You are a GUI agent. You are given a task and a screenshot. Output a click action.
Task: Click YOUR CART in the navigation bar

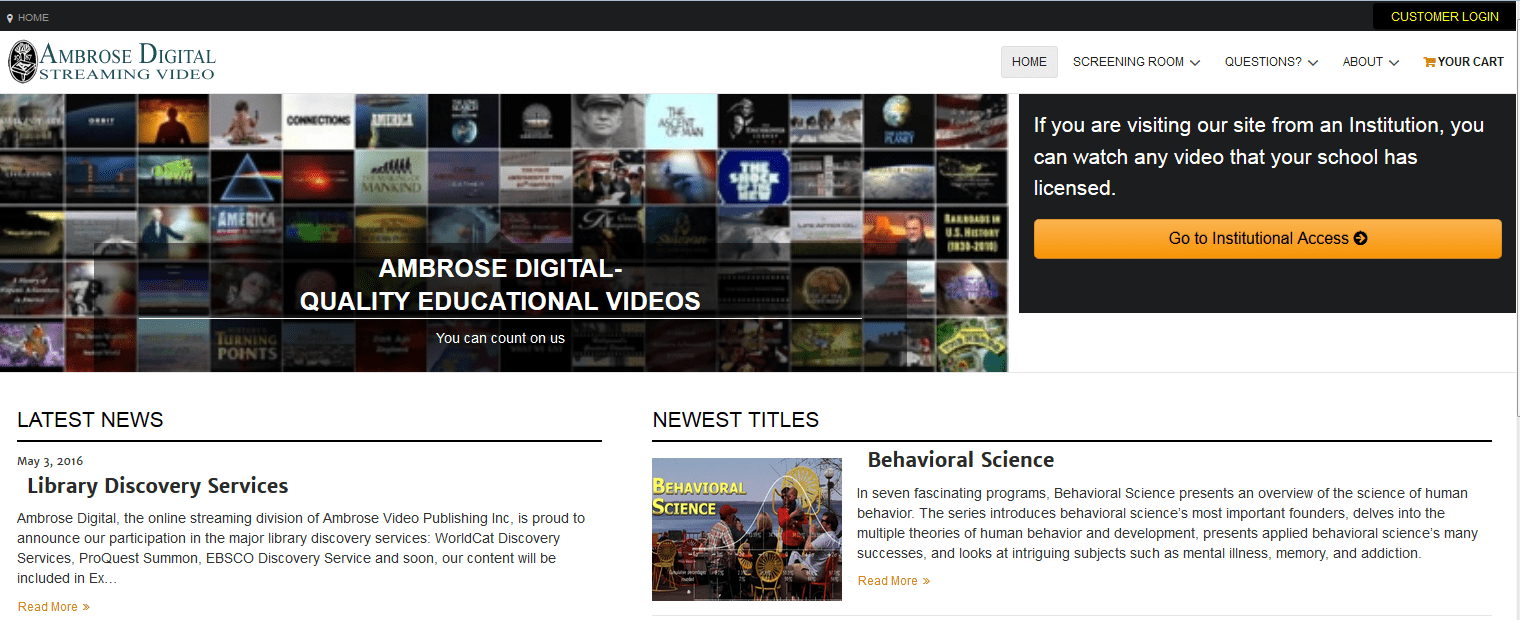(x=1470, y=61)
